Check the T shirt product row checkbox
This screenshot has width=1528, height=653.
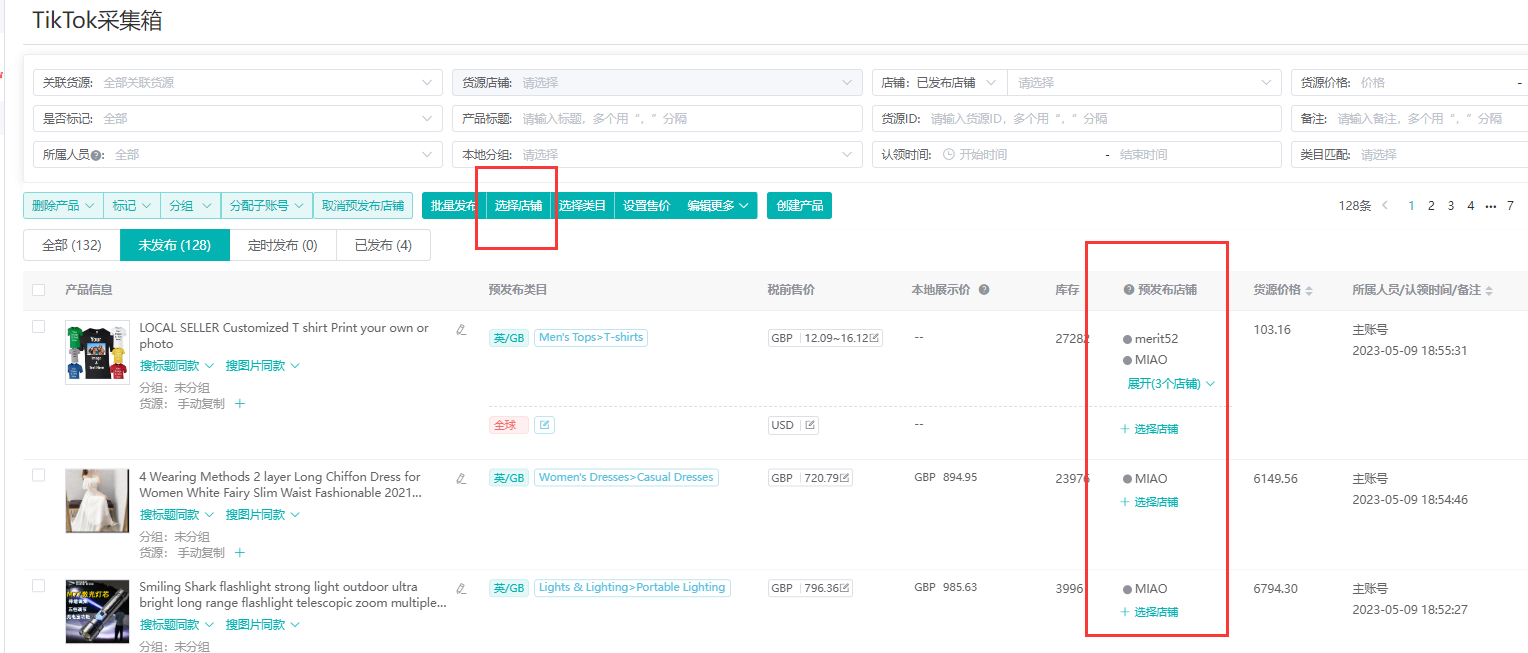tap(39, 327)
